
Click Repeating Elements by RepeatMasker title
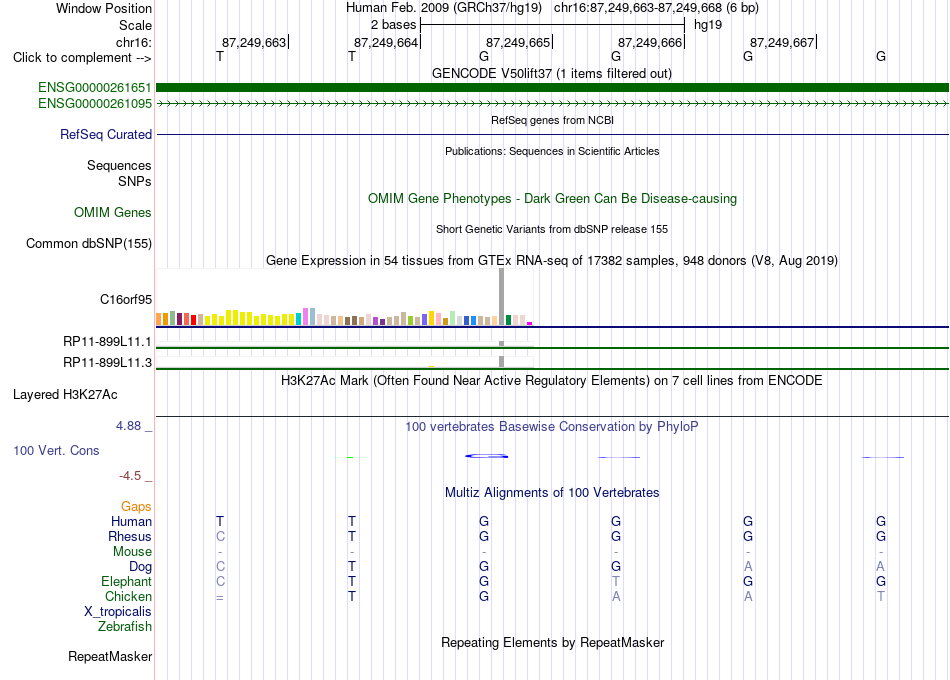553,642
